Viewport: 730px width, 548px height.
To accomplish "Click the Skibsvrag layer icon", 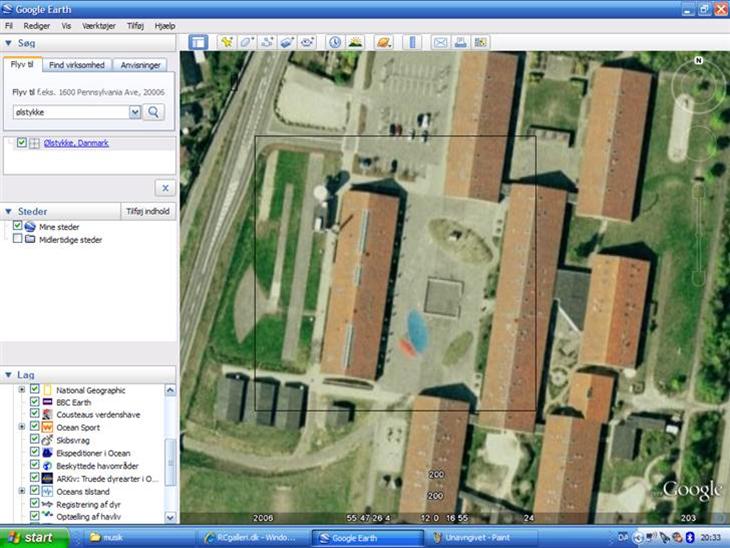I will pos(47,440).
